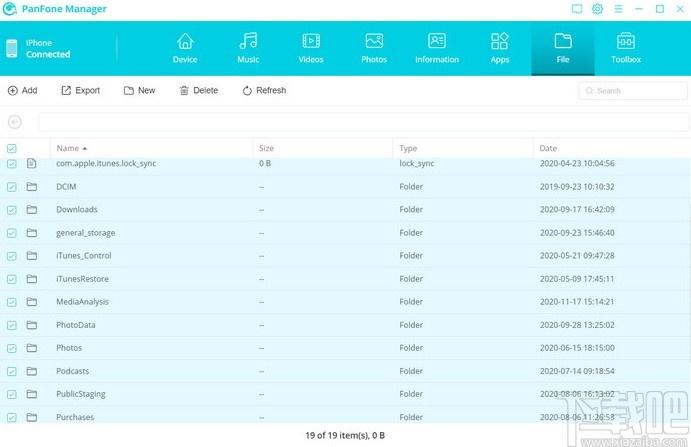Screen dimensions: 691x447
Task: Open the Videos section
Action: pyautogui.click(x=311, y=48)
